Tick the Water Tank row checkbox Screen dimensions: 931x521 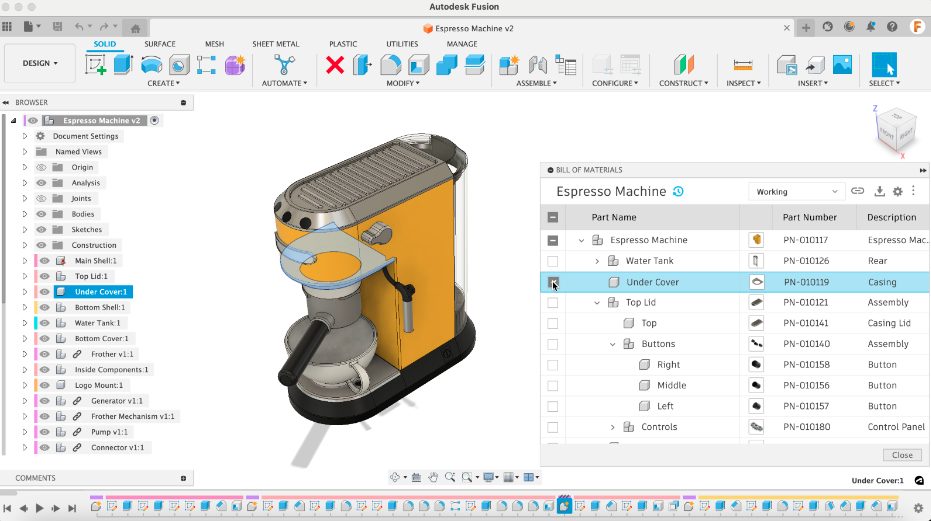[553, 261]
